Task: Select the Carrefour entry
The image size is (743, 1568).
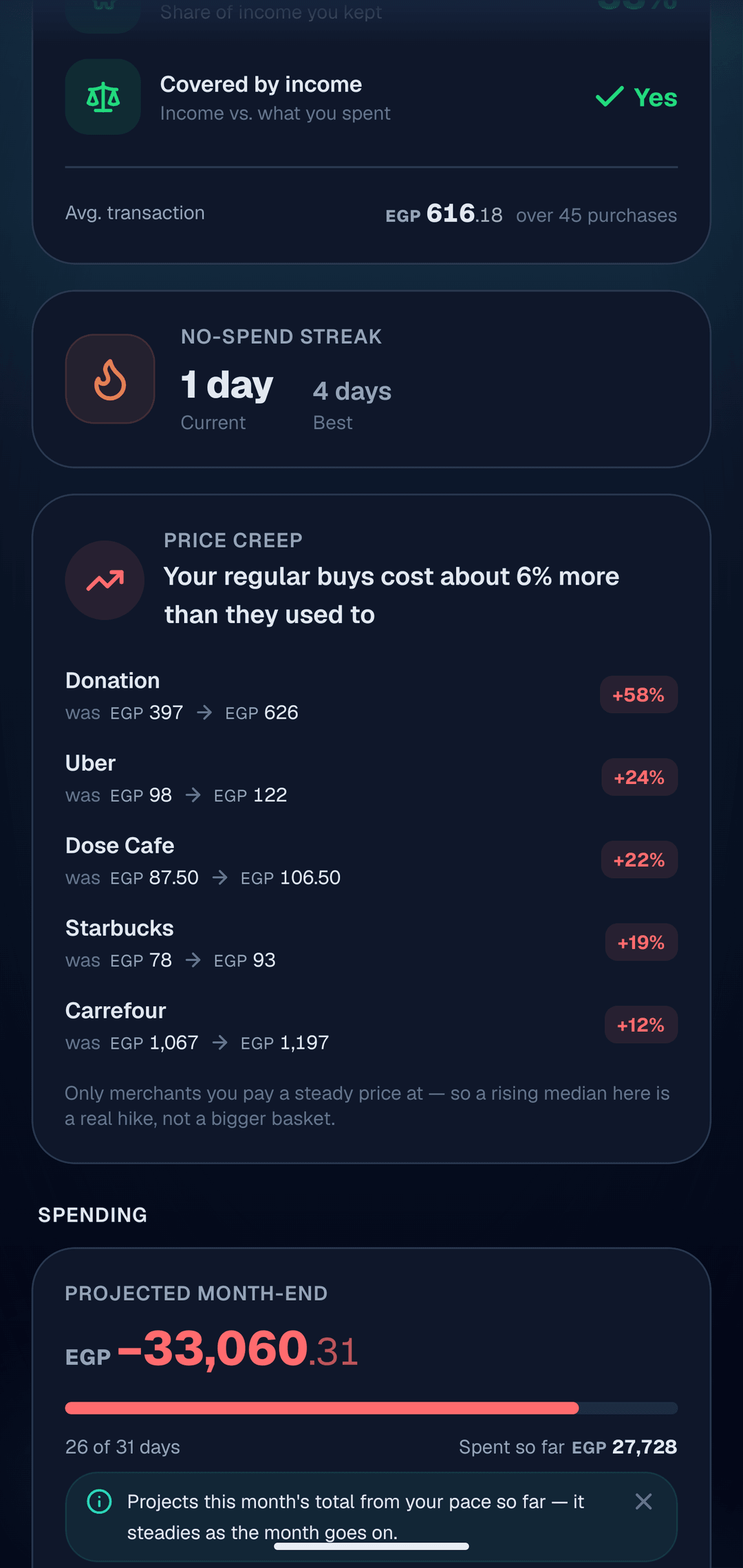Action: pyautogui.click(x=371, y=1025)
